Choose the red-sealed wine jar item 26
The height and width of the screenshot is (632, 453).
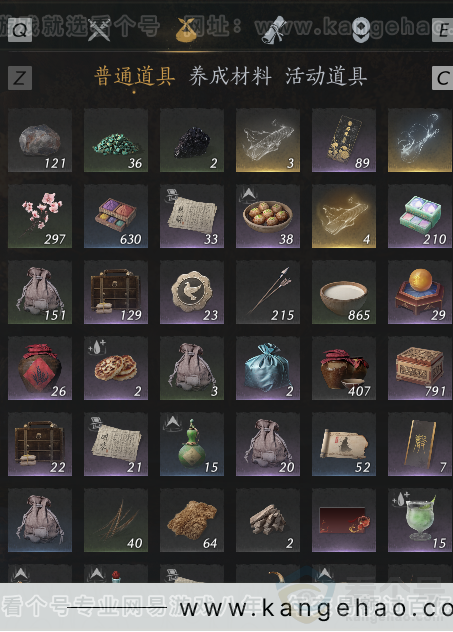tap(40, 368)
